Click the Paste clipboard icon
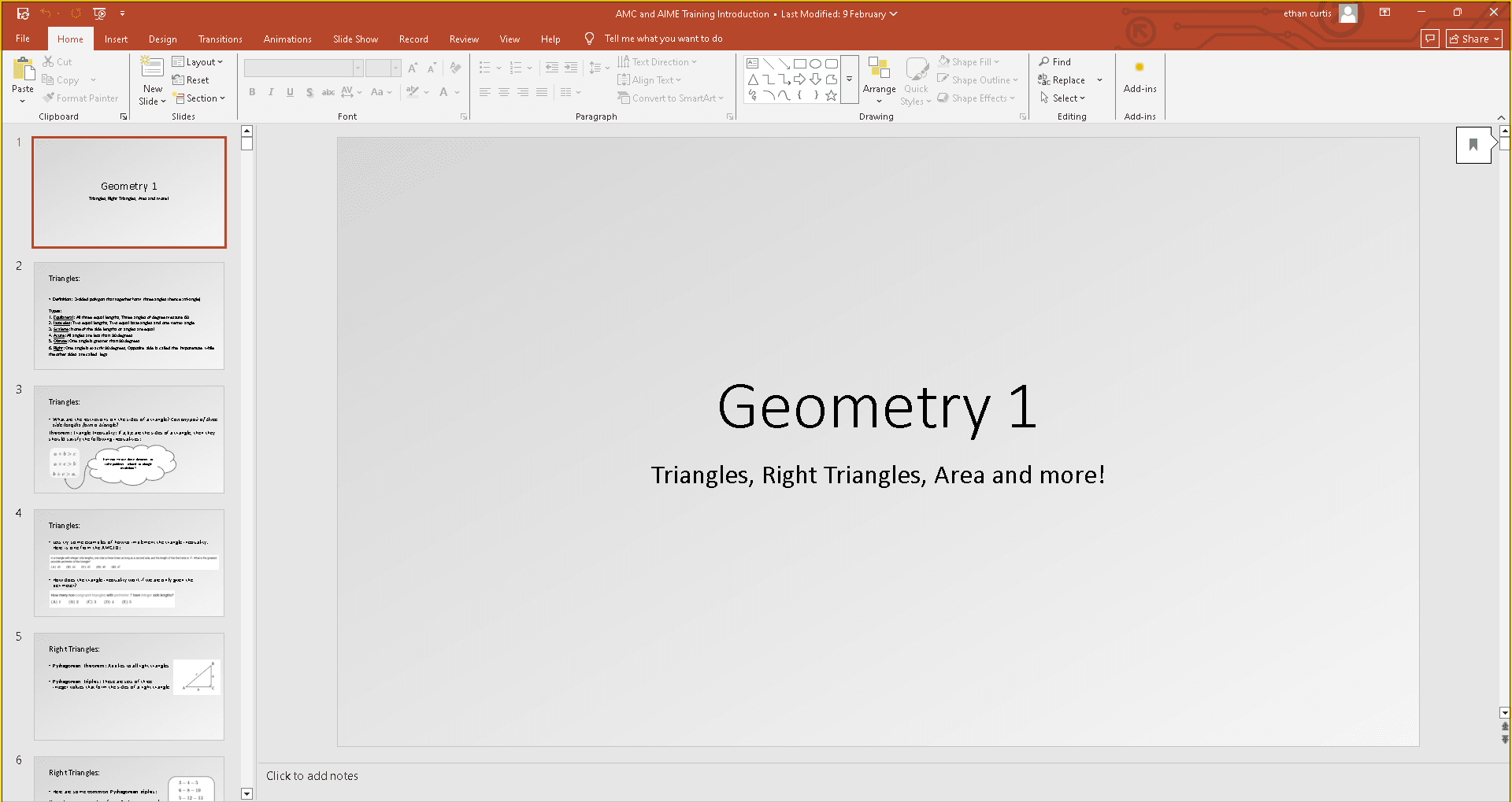The height and width of the screenshot is (802, 1512). pos(23,69)
